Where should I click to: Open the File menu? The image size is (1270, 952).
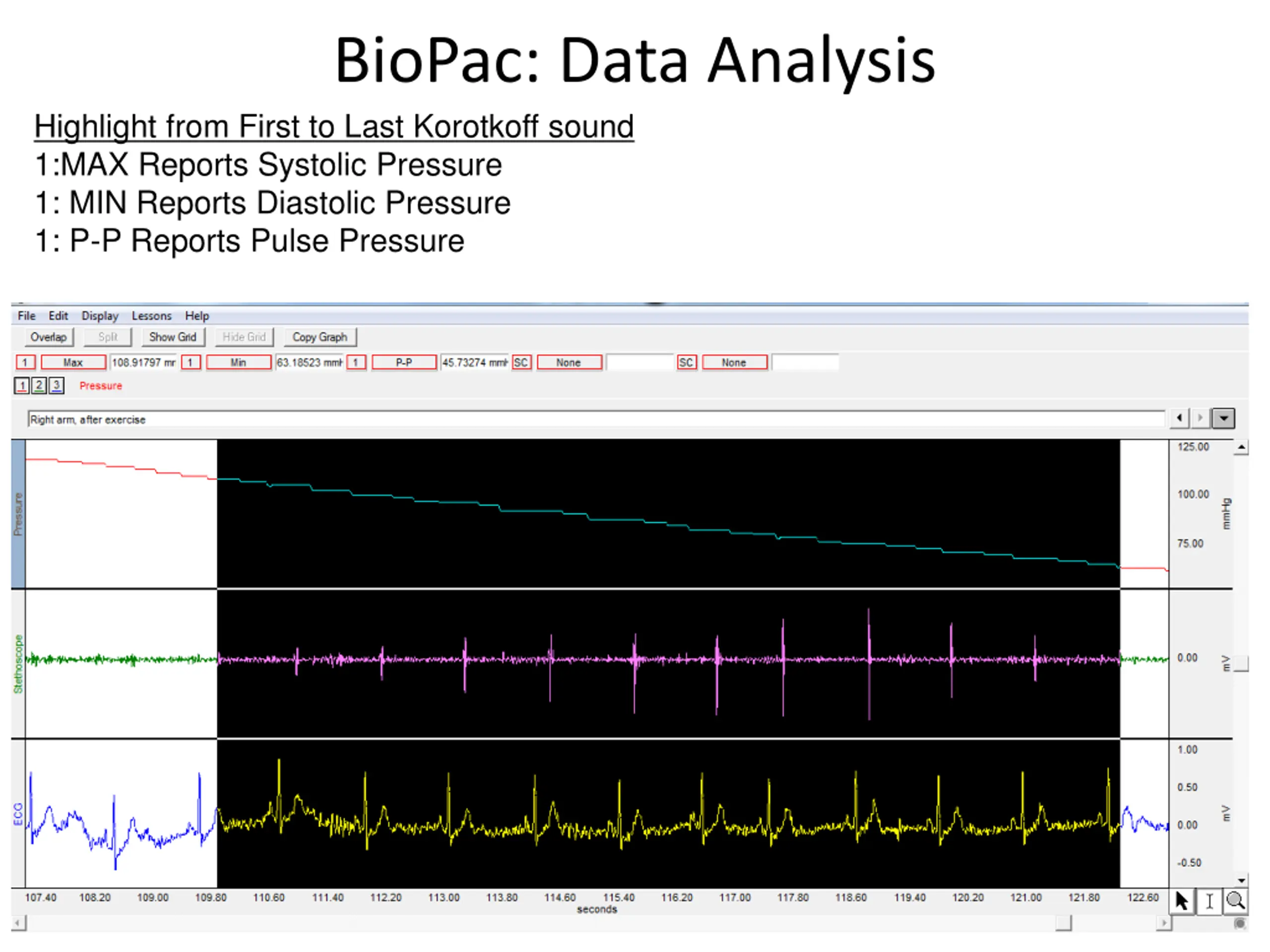click(x=26, y=316)
